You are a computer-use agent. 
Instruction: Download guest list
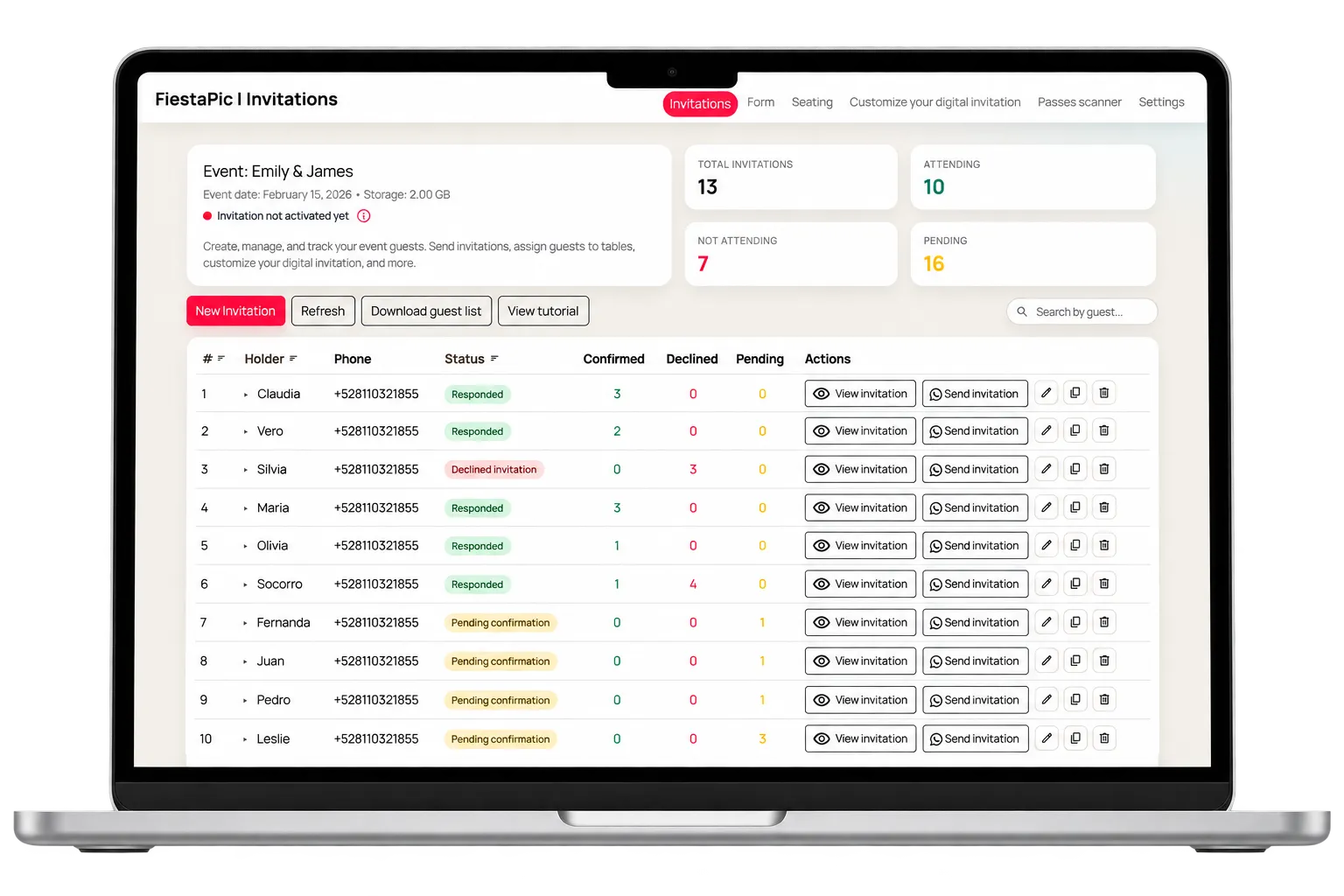point(426,311)
